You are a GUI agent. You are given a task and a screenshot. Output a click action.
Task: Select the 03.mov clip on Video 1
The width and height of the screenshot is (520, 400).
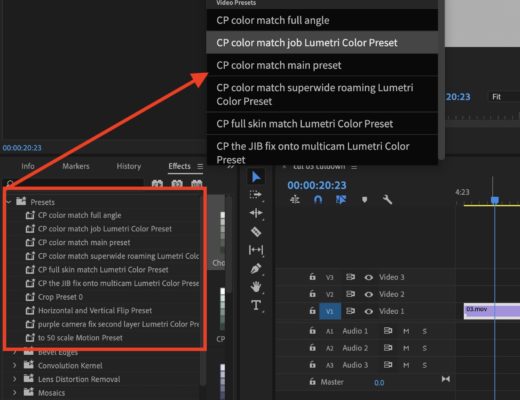click(492, 311)
